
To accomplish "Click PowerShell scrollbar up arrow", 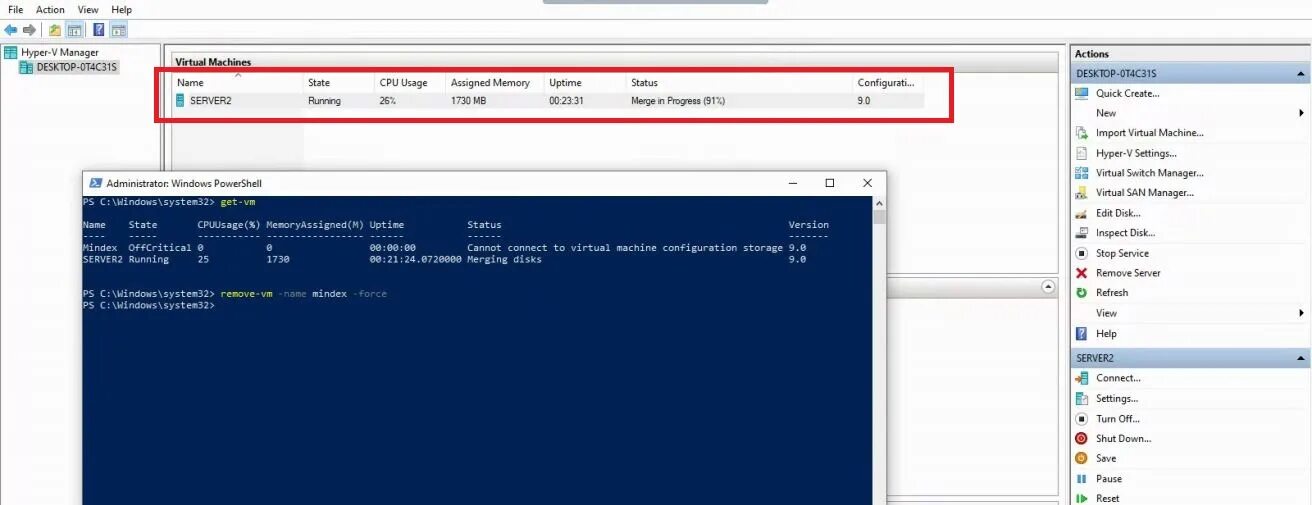I will [879, 203].
